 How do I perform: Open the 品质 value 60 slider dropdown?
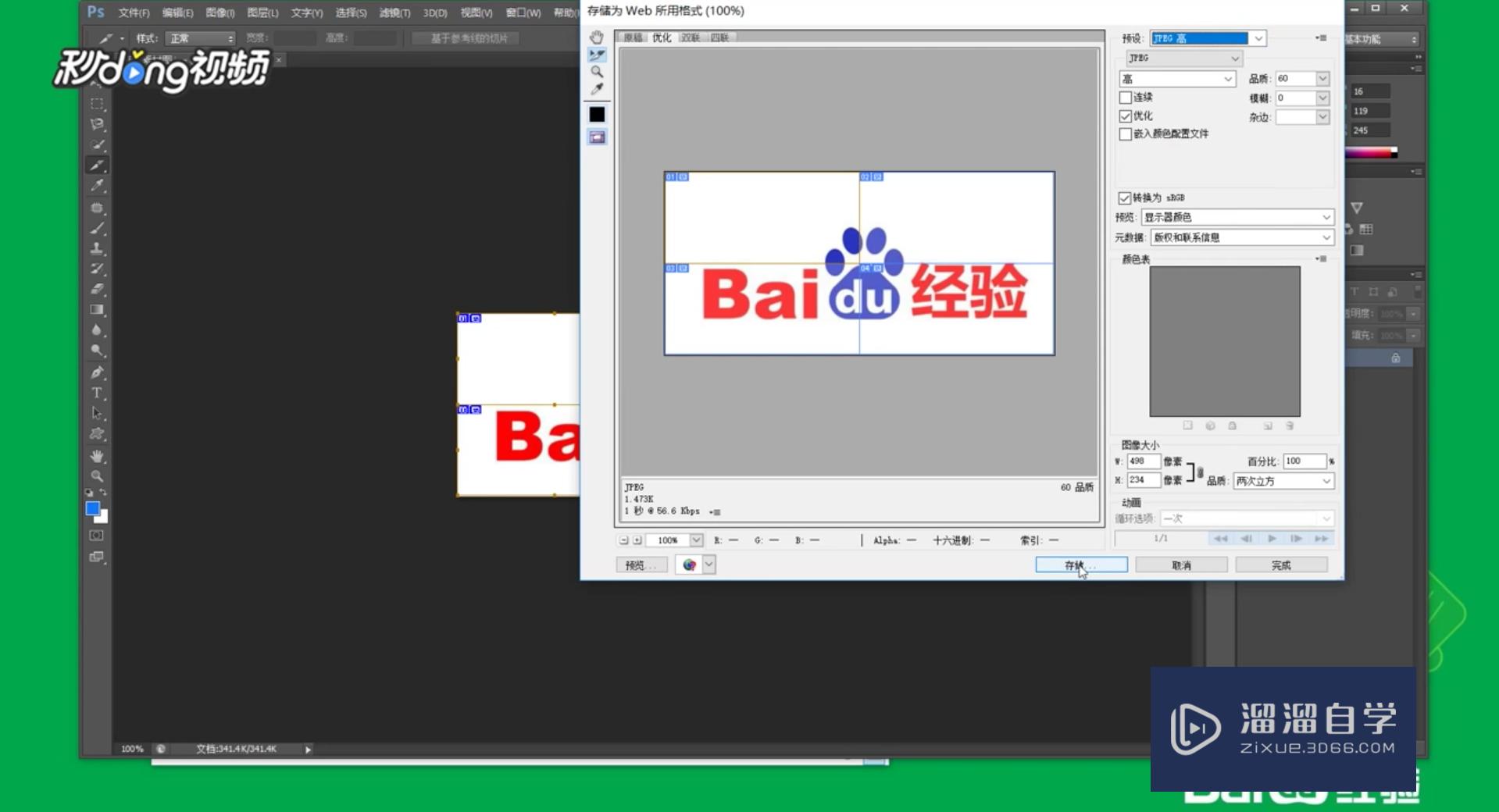pyautogui.click(x=1322, y=78)
